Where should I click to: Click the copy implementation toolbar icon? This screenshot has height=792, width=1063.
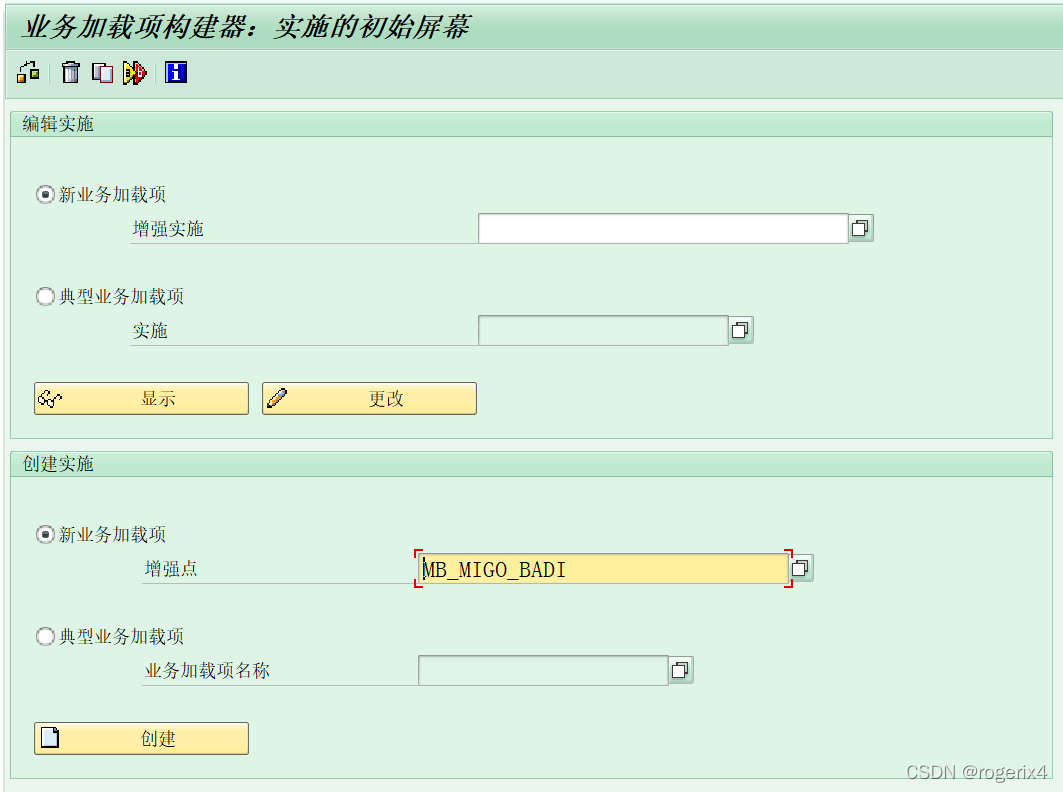click(102, 72)
